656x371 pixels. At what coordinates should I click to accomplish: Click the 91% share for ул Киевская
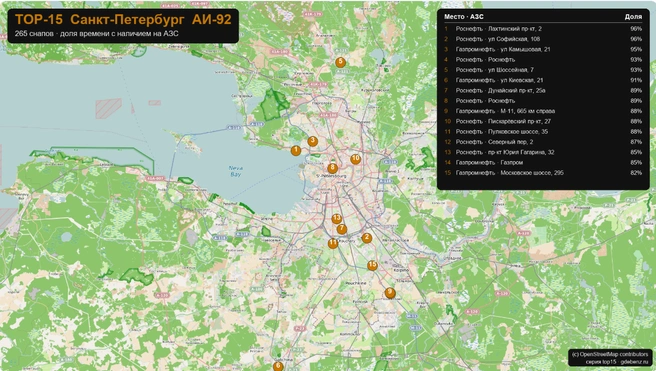(636, 80)
